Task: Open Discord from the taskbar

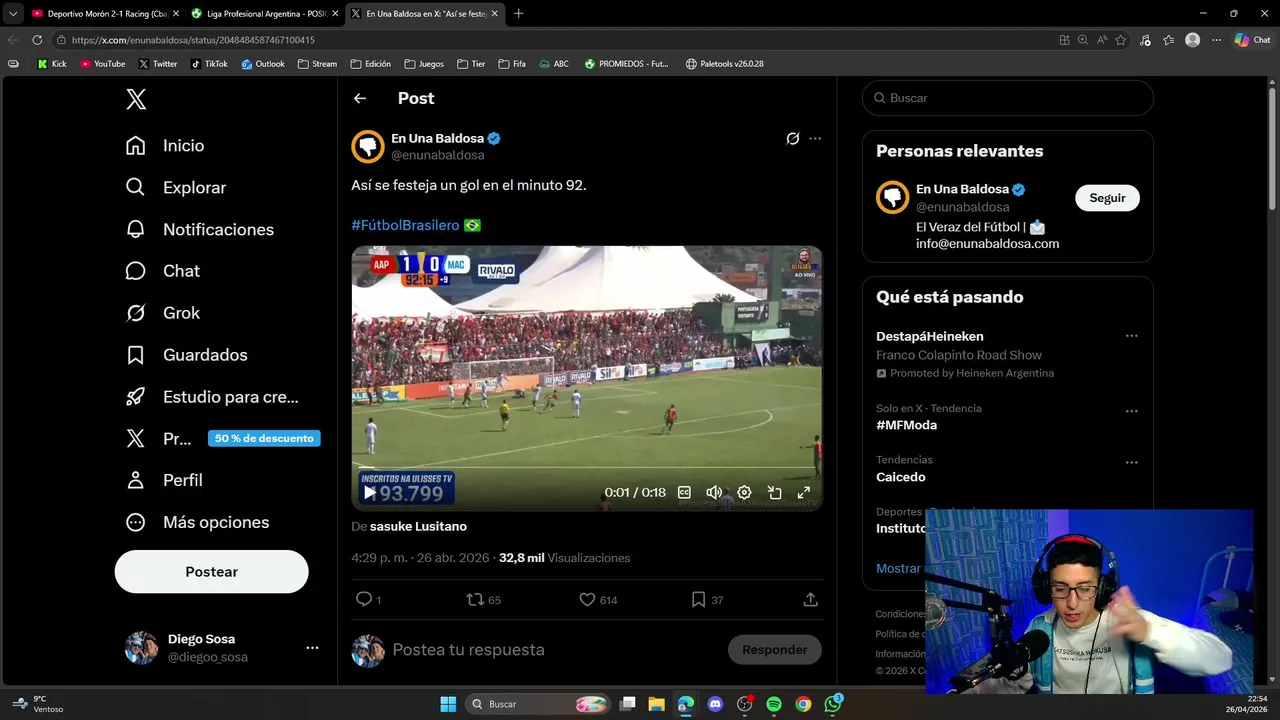Action: pos(715,704)
